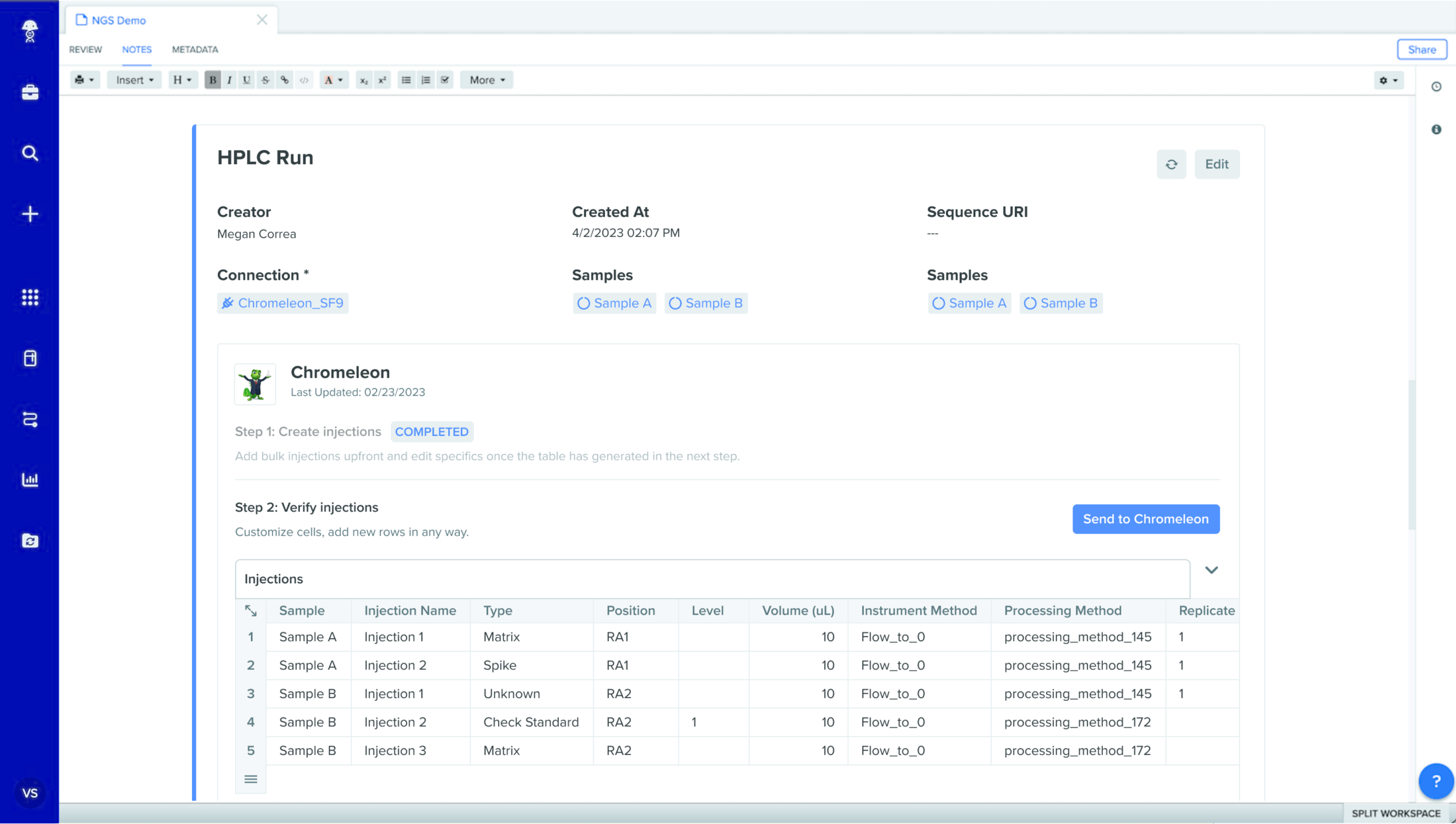
Task: Open the clock history icon
Action: click(x=1436, y=86)
